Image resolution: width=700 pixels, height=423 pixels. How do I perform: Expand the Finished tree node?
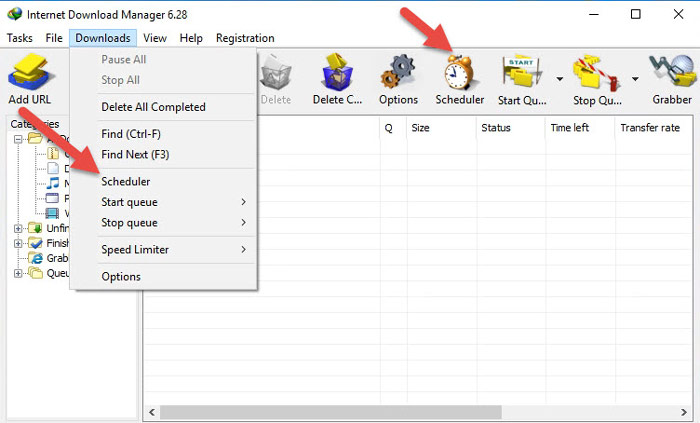18,243
